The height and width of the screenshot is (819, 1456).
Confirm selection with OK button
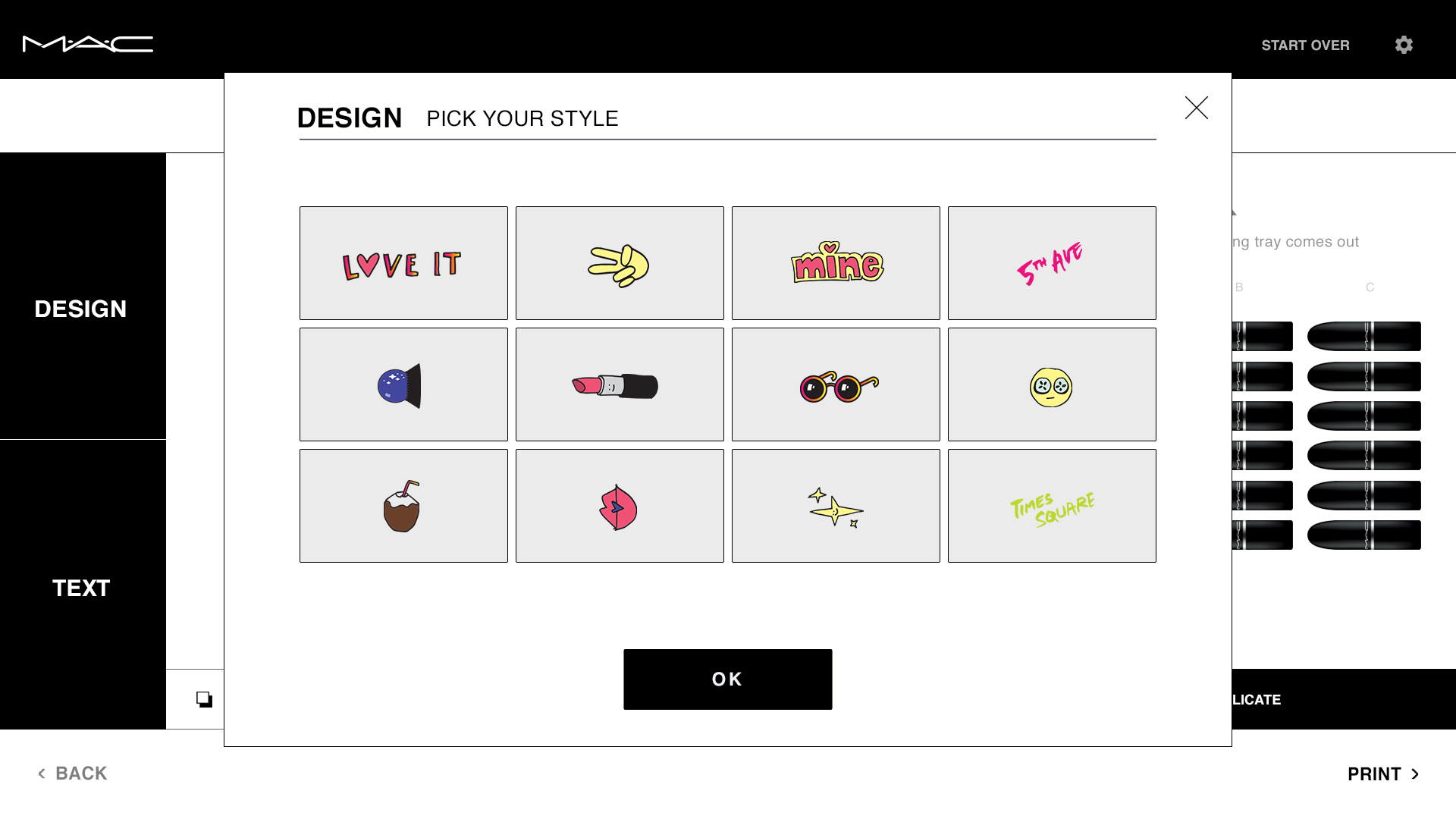click(x=728, y=679)
